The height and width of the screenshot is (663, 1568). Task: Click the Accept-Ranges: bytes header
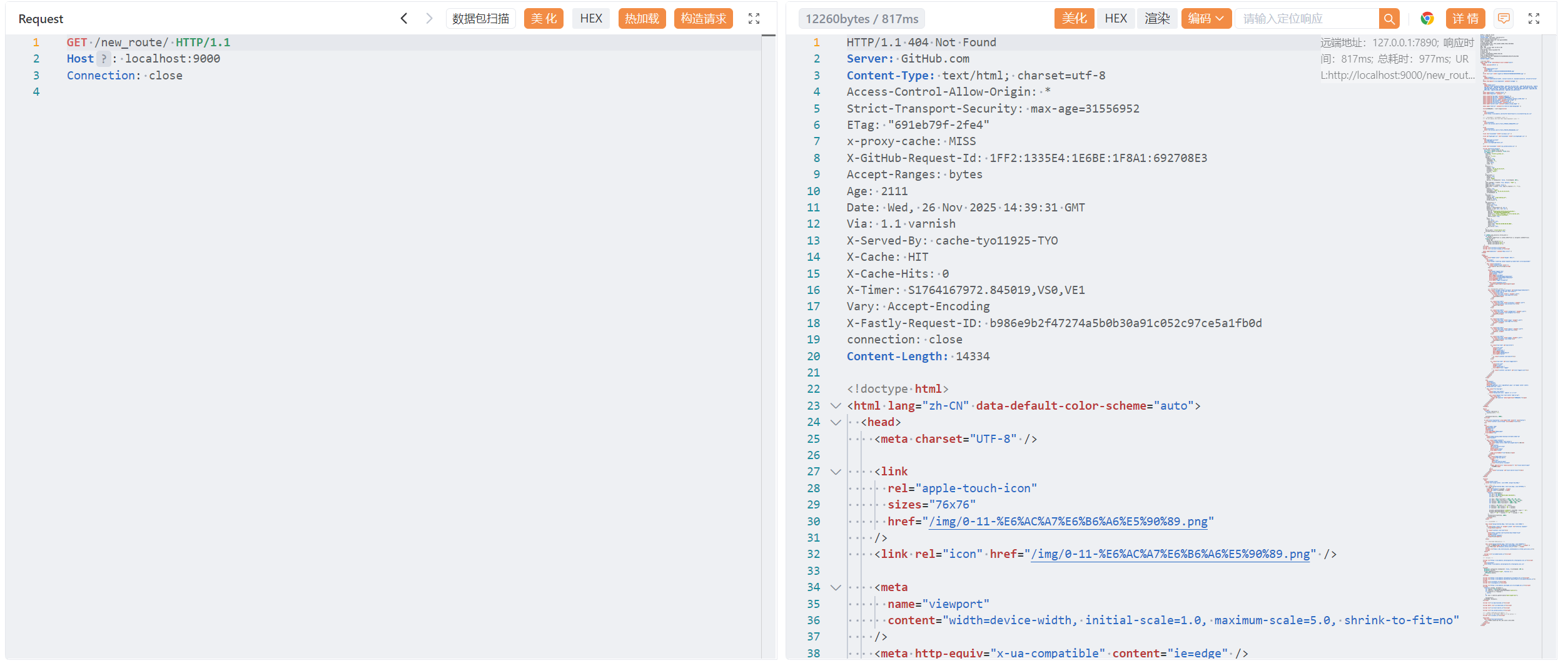coord(914,175)
